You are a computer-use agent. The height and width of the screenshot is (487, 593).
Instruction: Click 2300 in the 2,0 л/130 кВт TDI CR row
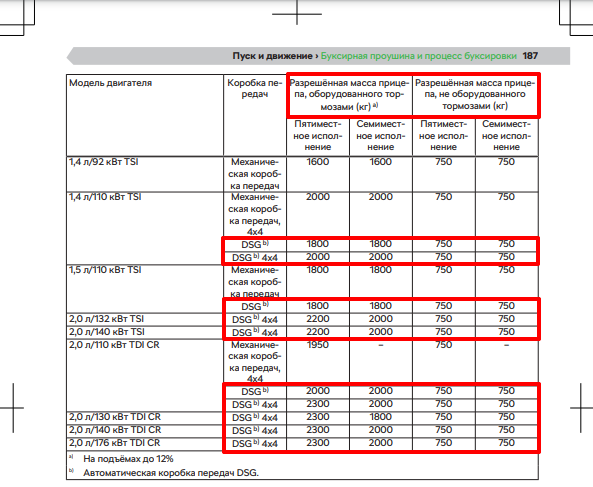pyautogui.click(x=318, y=417)
